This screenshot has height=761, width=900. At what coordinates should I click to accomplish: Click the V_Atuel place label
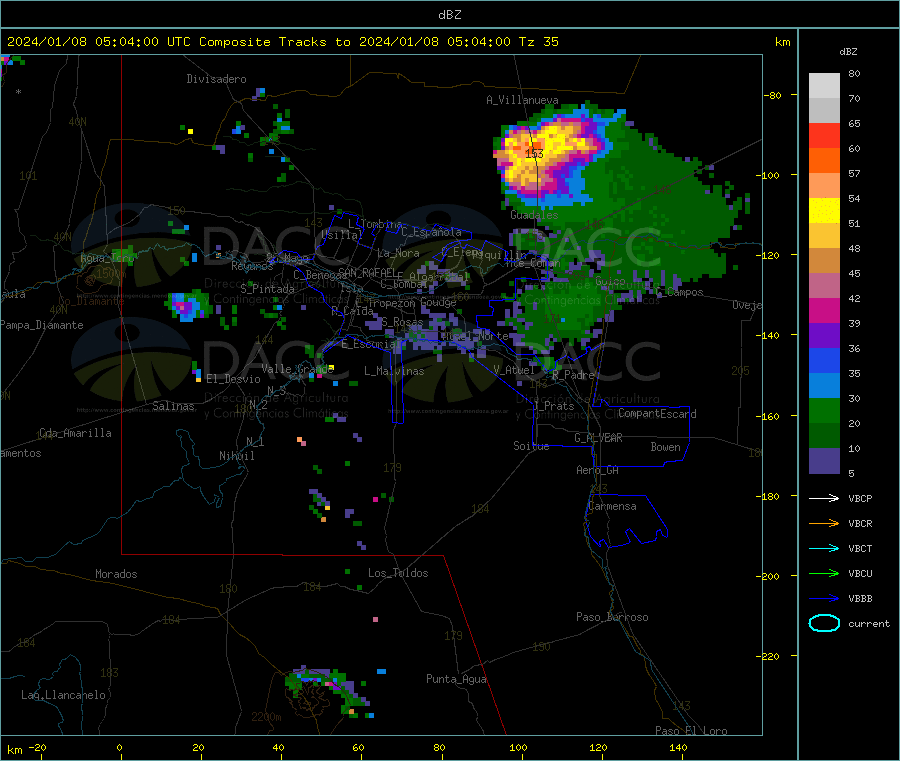tap(513, 370)
